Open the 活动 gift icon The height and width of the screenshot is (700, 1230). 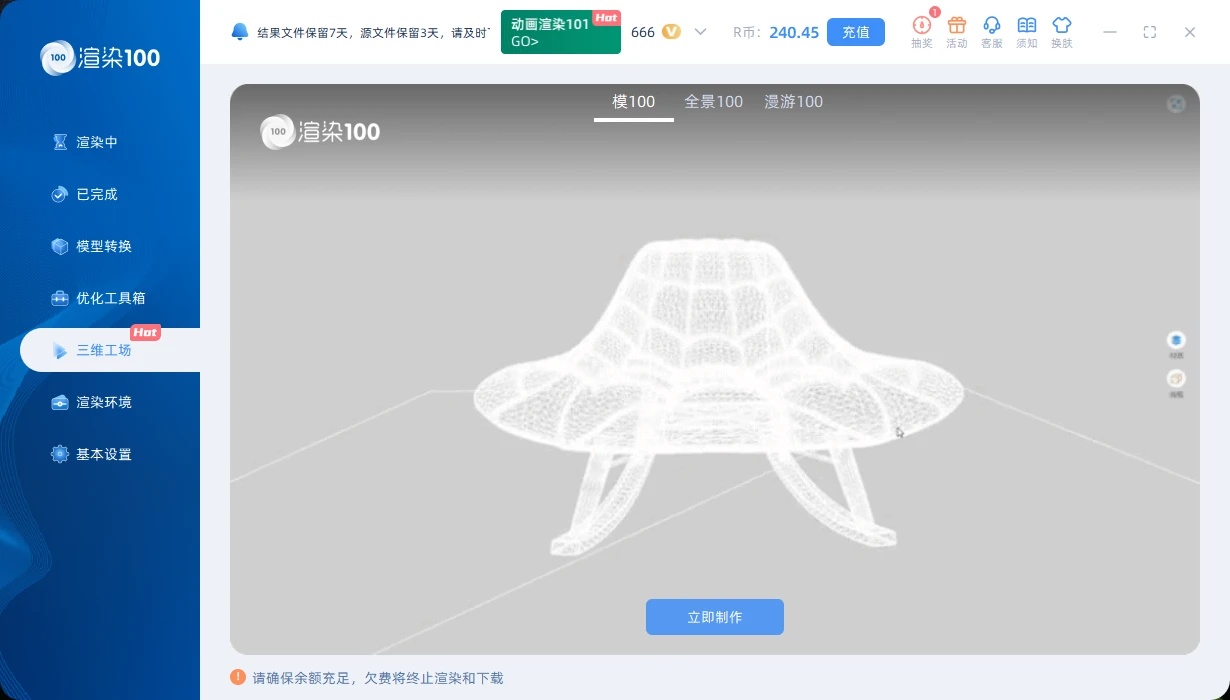point(957,31)
